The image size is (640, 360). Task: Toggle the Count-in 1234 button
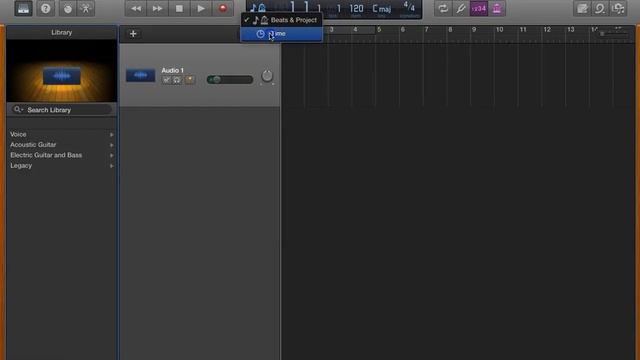tap(479, 9)
